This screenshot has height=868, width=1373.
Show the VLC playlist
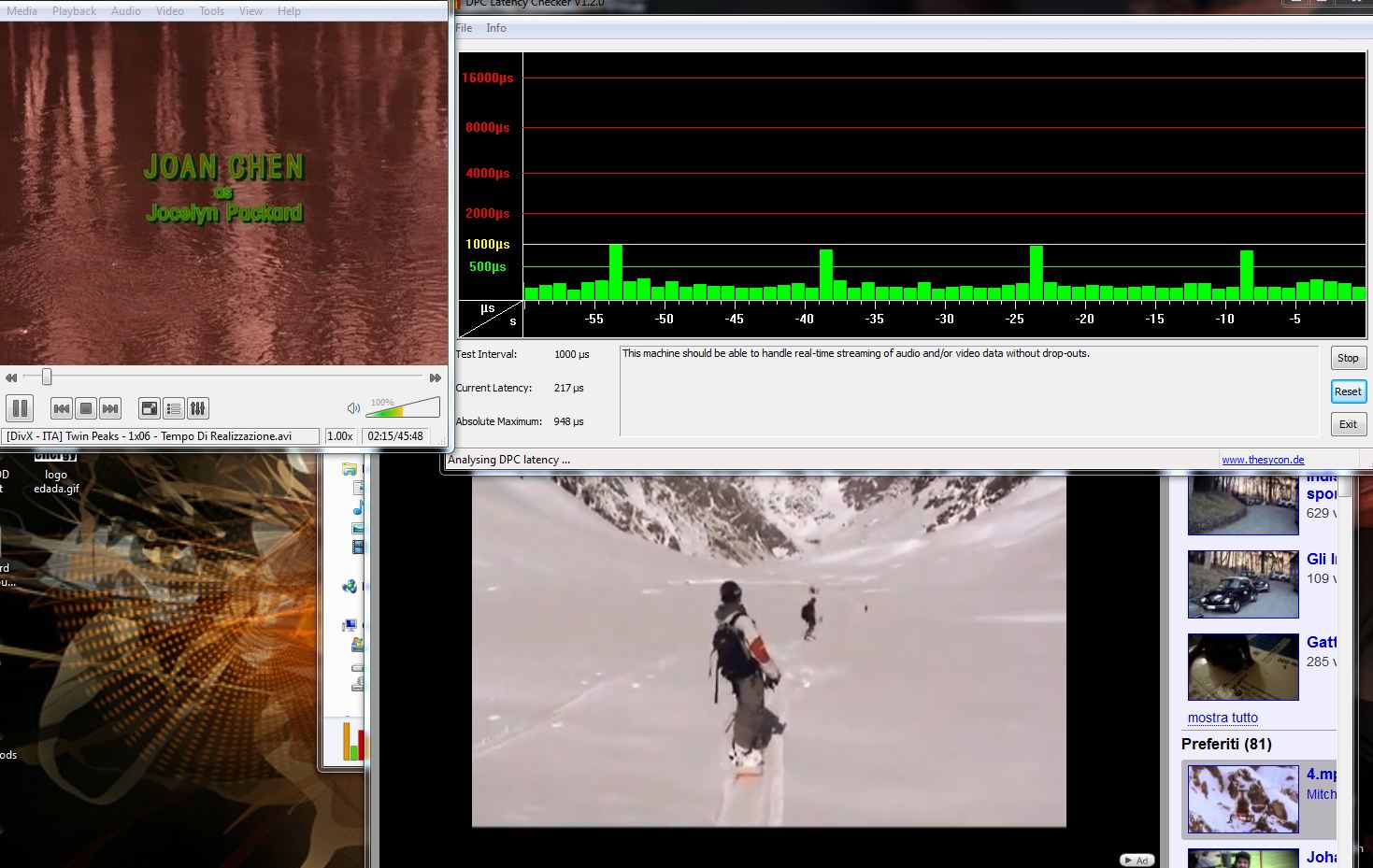coord(174,408)
